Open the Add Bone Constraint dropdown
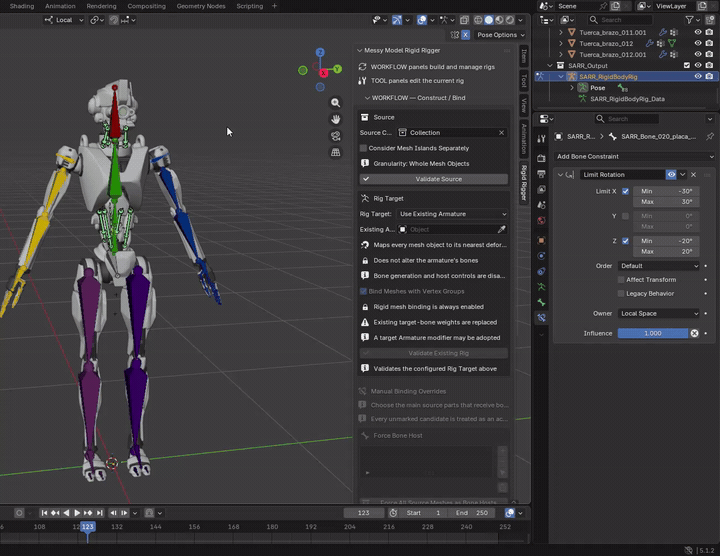Image resolution: width=720 pixels, height=556 pixels. [635, 157]
